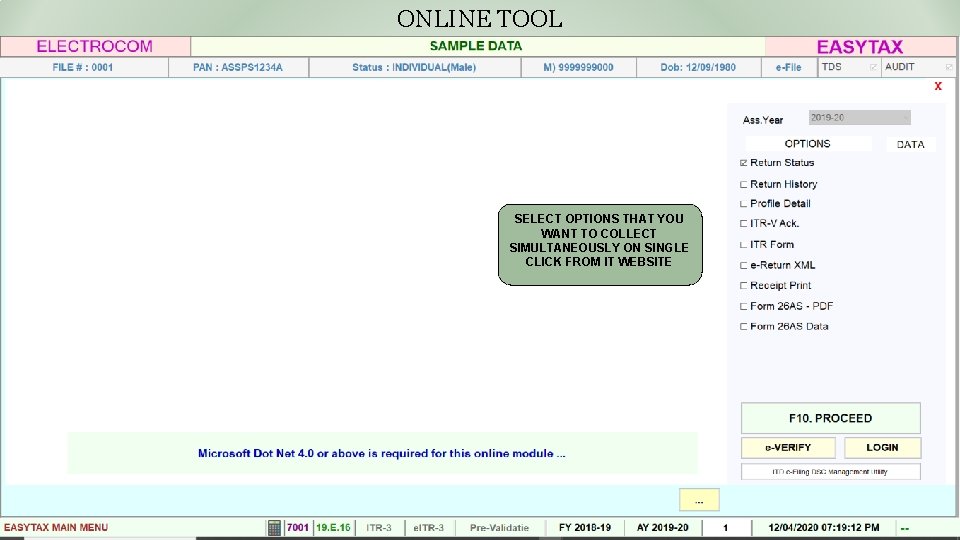Click the PAN : ASSPS1234A cell

point(238,67)
